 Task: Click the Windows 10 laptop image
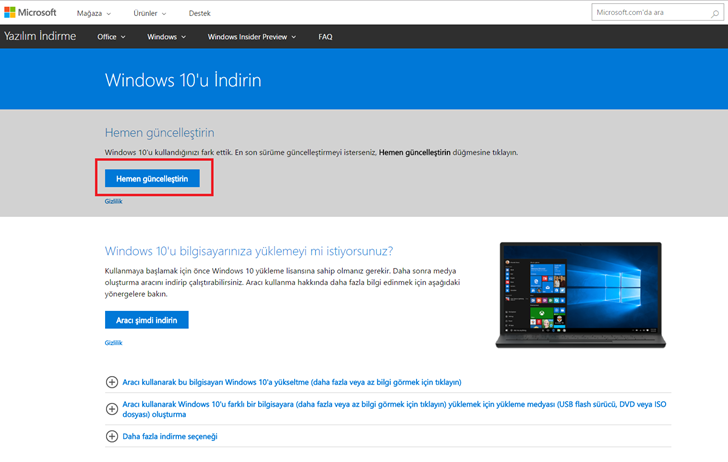[x=579, y=294]
